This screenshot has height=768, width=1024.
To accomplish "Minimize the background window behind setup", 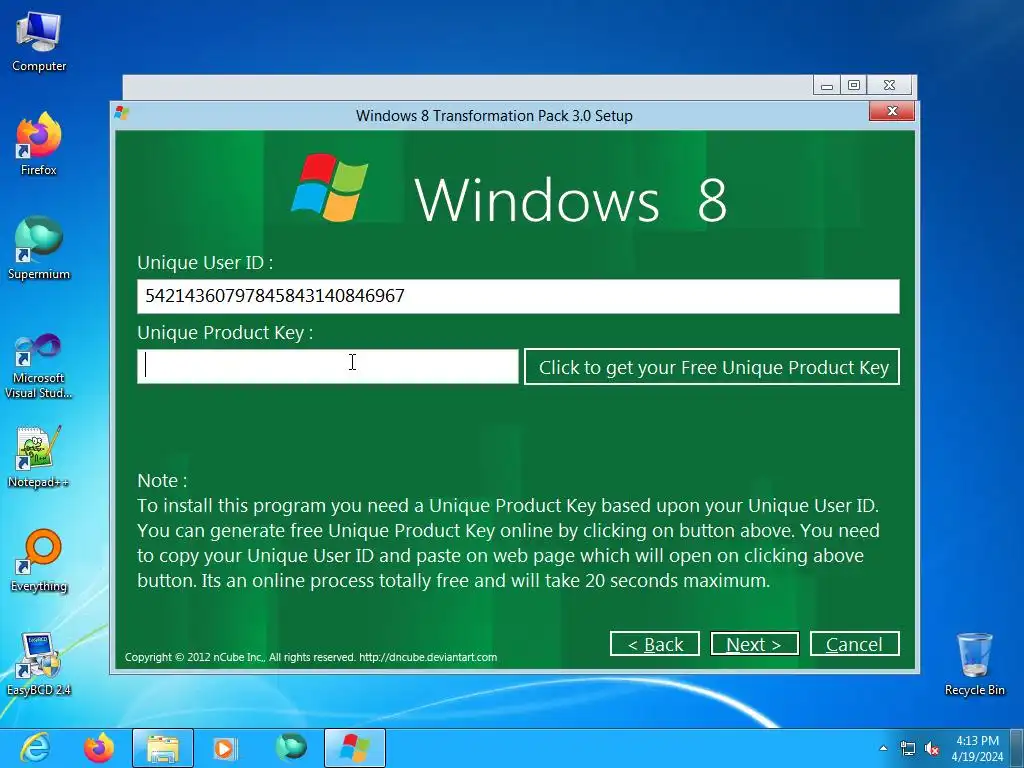I will click(827, 86).
